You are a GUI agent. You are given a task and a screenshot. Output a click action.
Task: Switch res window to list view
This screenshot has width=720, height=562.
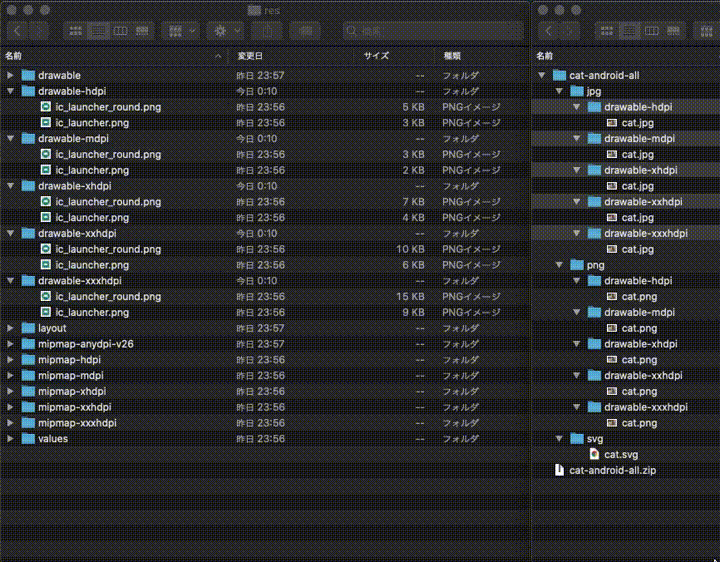pyautogui.click(x=98, y=31)
